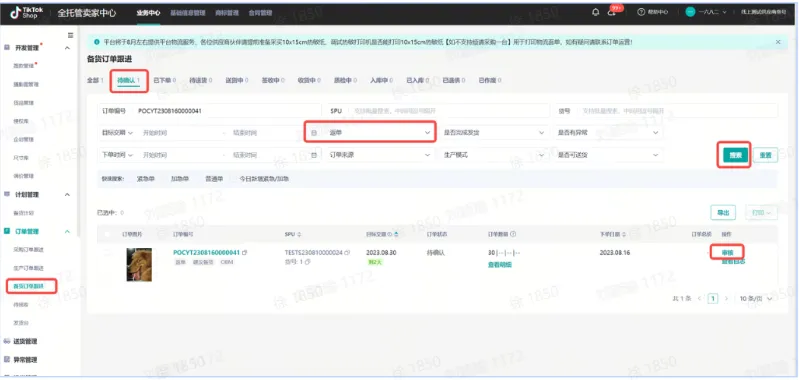Sort table by the 下单日期 column arrows
The width and height of the screenshot is (799, 380).
624,234
